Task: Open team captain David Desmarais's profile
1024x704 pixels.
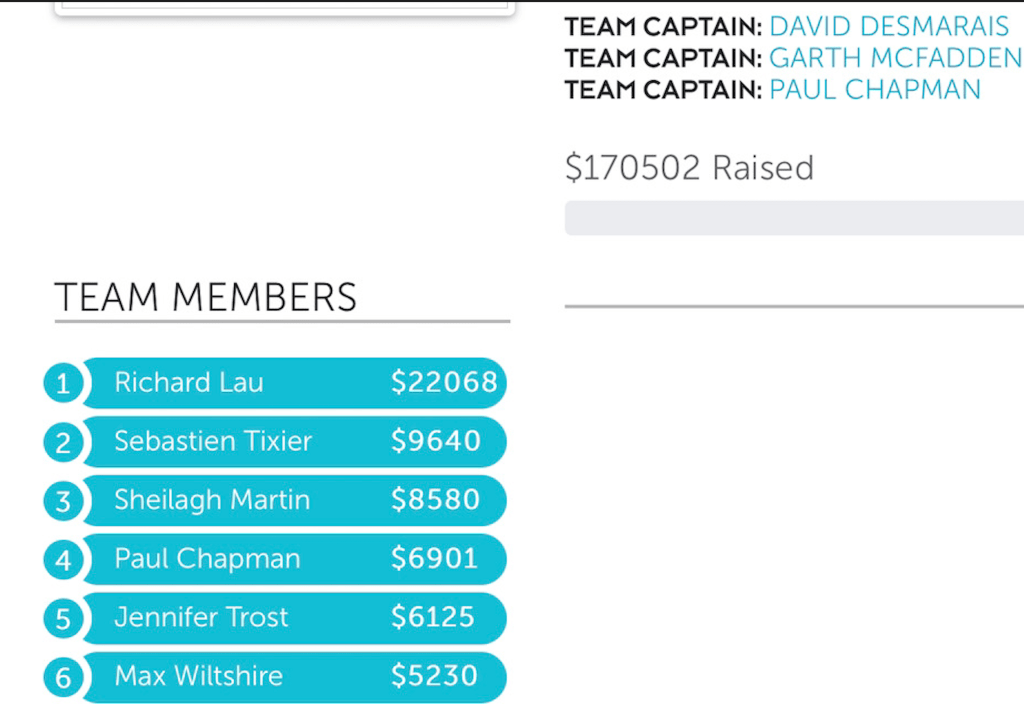Action: pos(889,26)
